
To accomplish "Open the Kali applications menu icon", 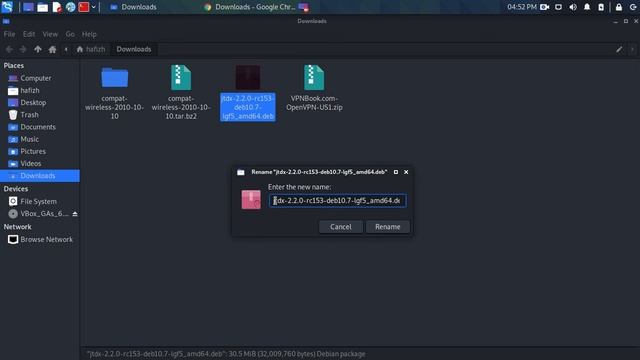I will click(7, 7).
